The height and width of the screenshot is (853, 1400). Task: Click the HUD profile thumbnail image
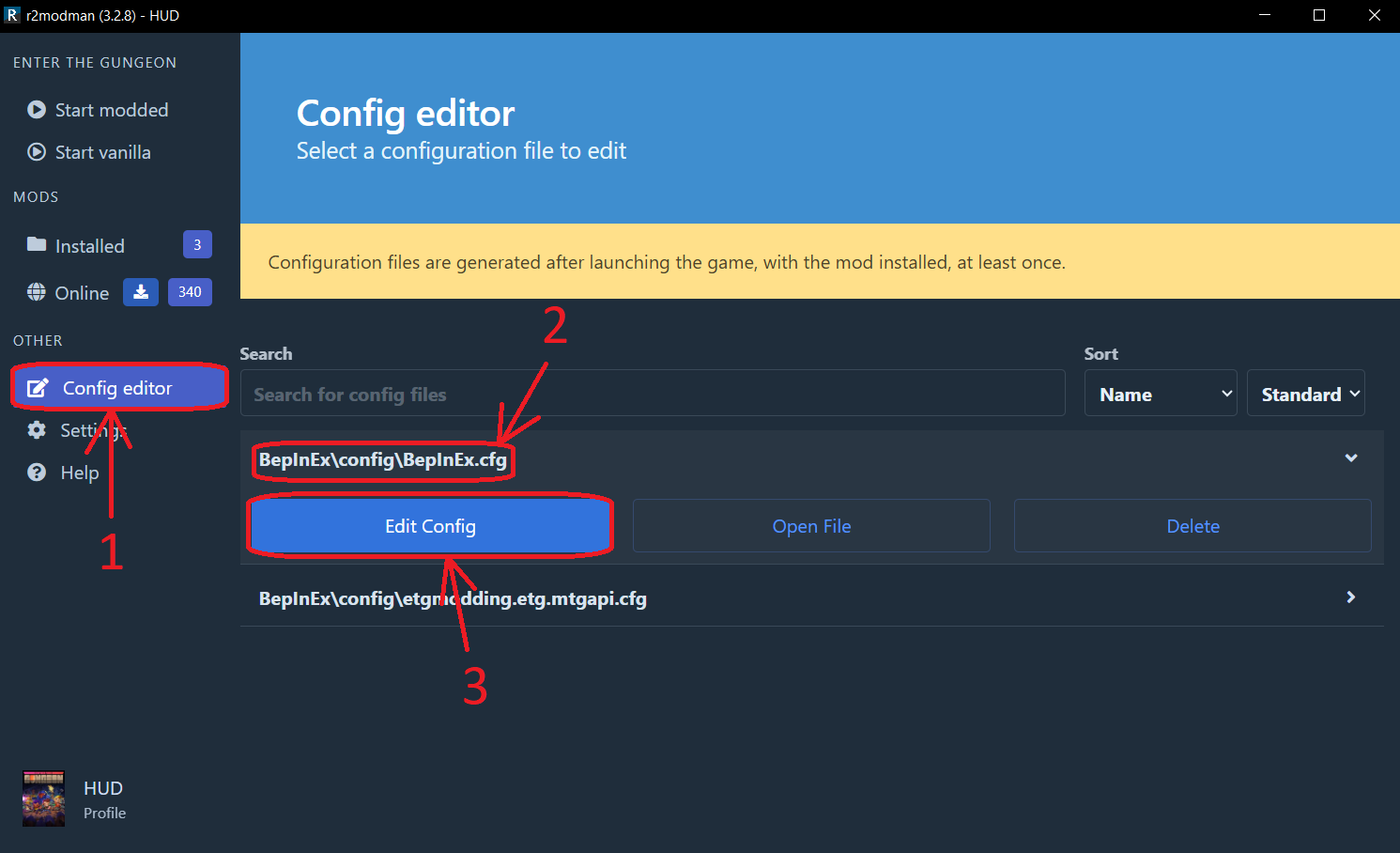pos(44,799)
